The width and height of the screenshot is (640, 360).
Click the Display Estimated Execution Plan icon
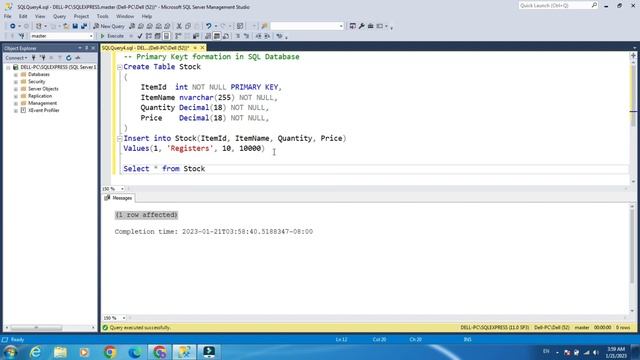149,36
